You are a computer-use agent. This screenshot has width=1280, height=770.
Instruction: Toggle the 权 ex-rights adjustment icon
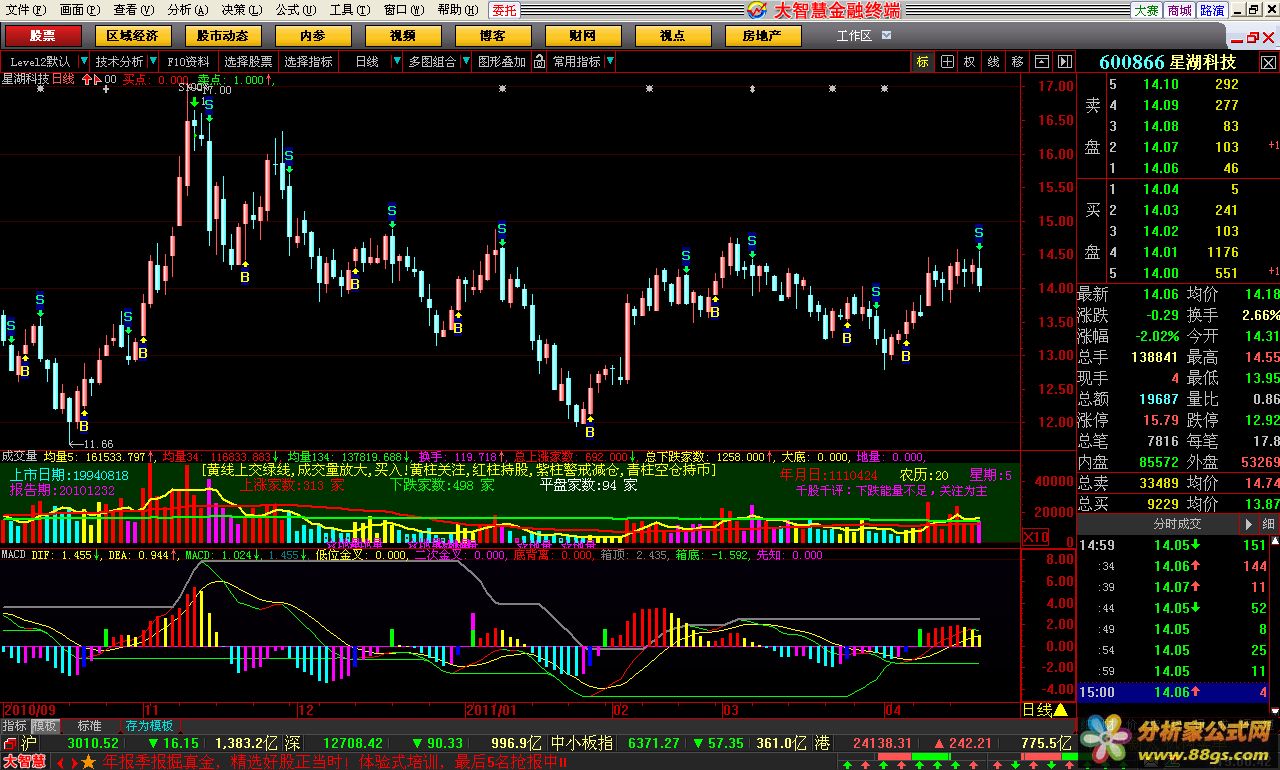click(x=970, y=61)
